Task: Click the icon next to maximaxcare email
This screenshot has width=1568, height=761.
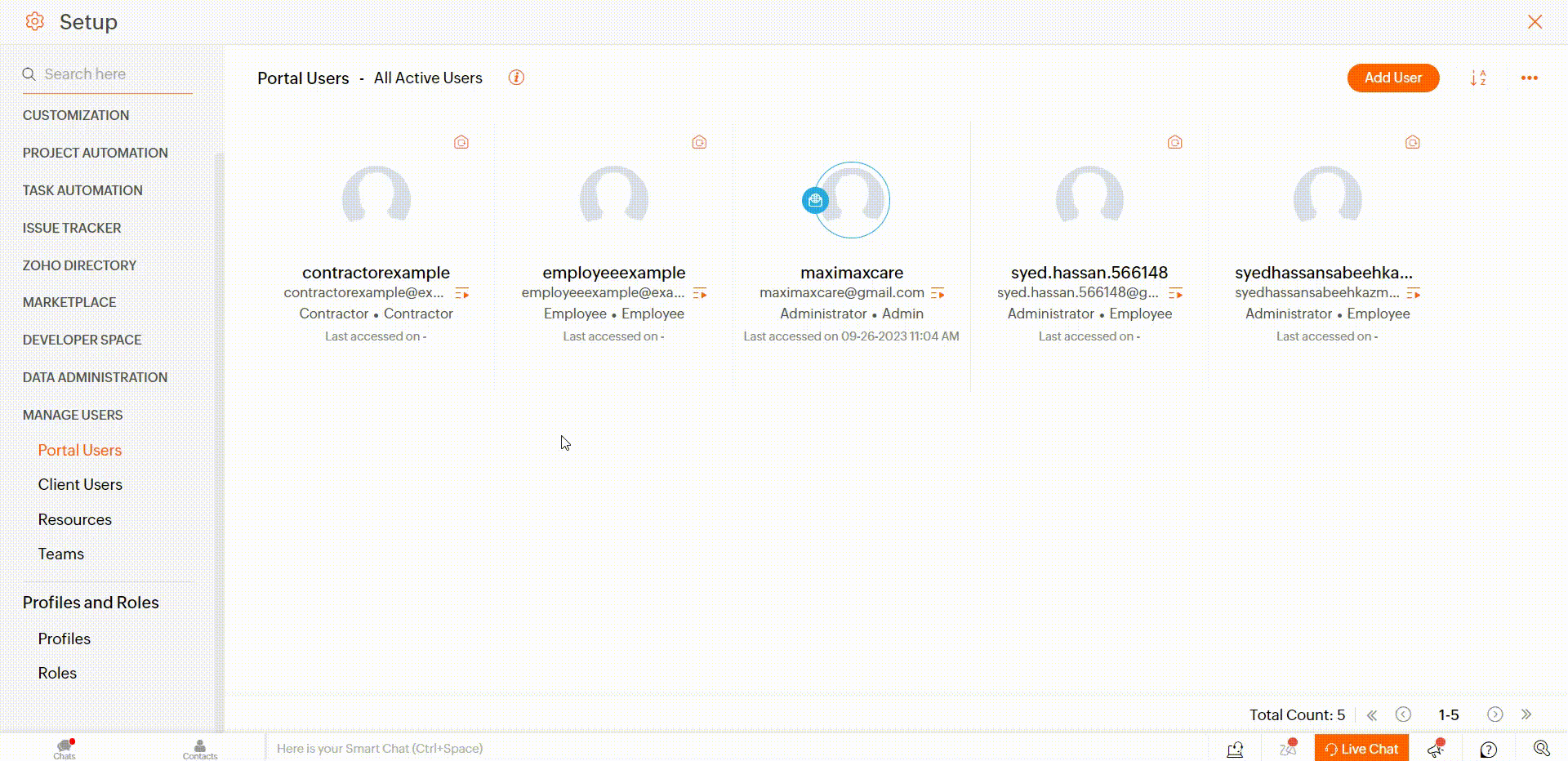Action: click(938, 293)
